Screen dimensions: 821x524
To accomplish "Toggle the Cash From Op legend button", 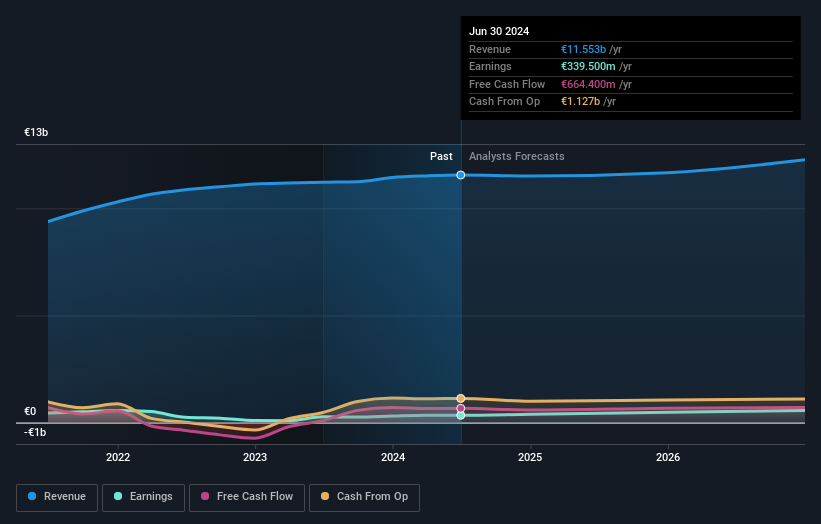I will point(364,497).
